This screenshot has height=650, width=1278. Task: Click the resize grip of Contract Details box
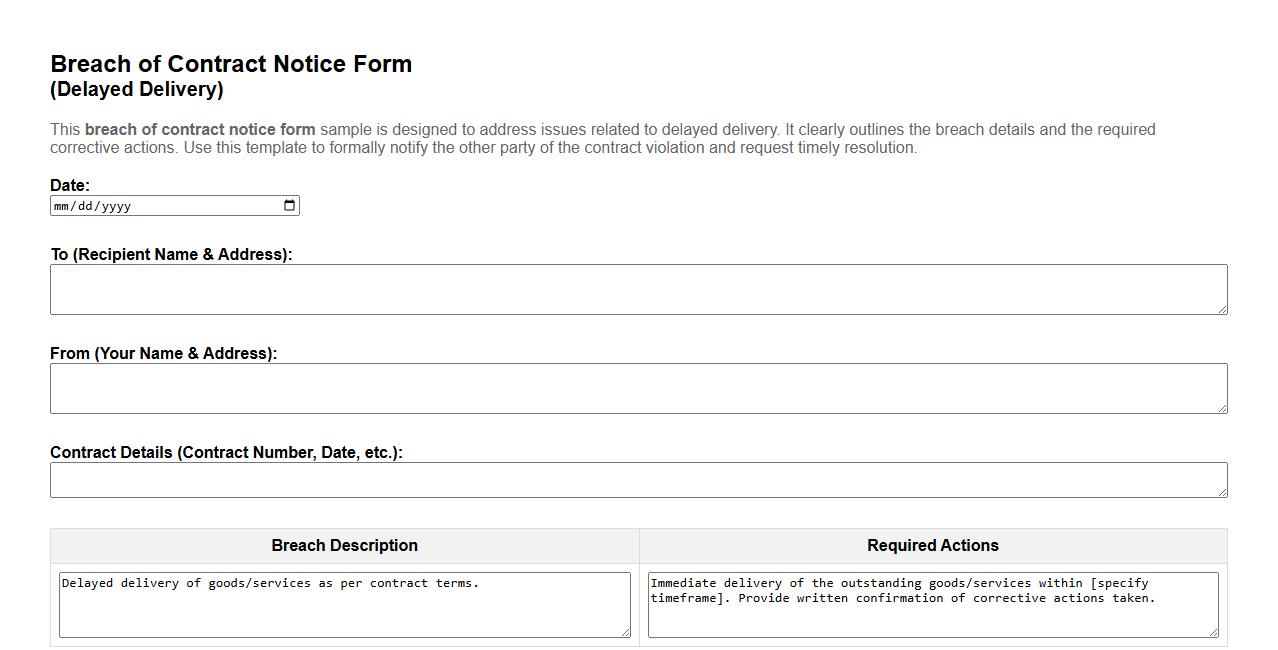point(1222,494)
